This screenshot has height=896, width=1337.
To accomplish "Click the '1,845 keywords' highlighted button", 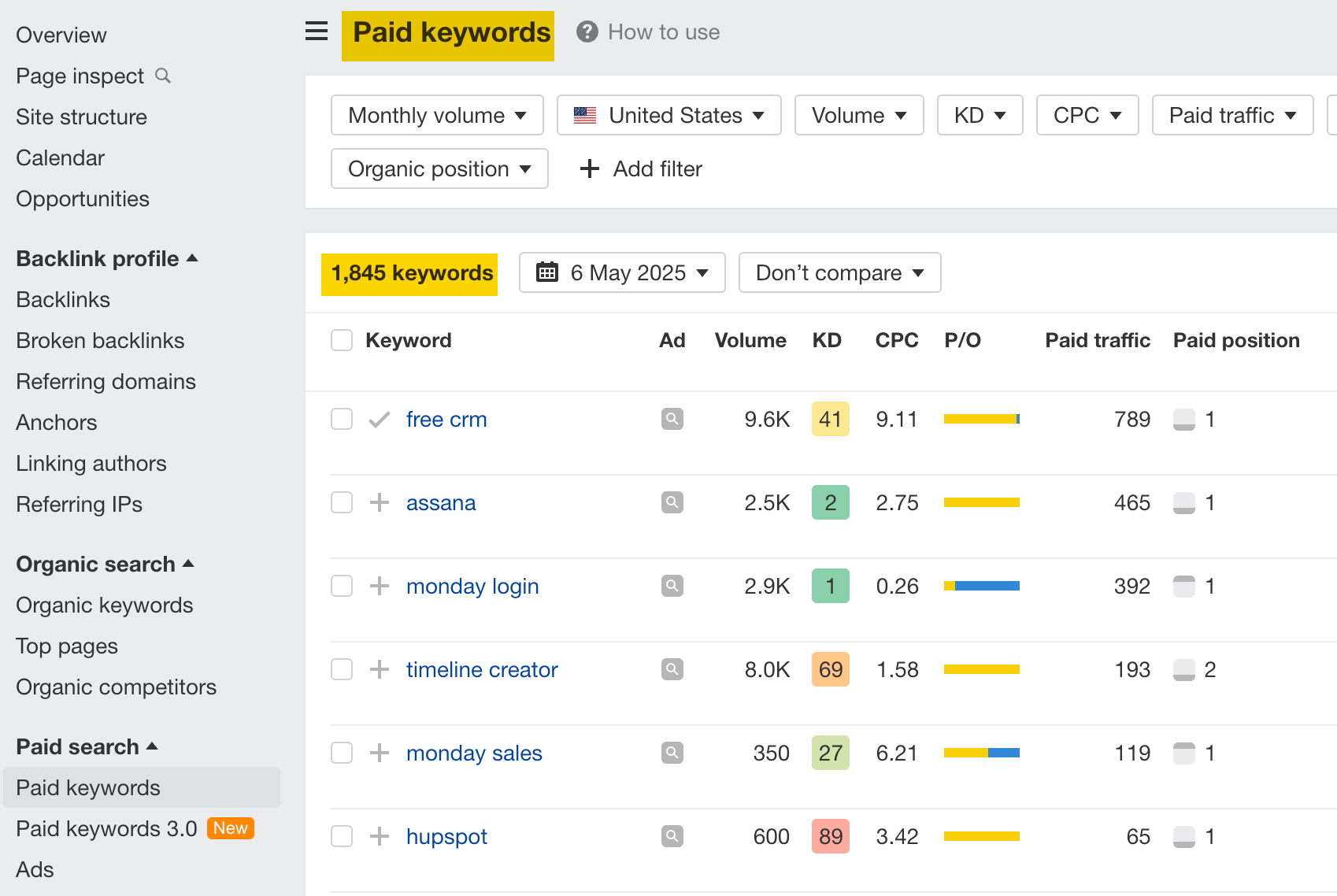I will pos(409,273).
